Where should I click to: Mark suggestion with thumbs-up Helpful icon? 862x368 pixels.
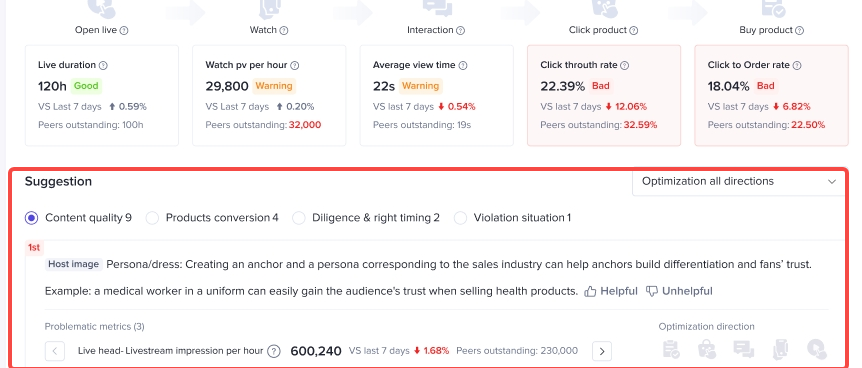point(590,291)
